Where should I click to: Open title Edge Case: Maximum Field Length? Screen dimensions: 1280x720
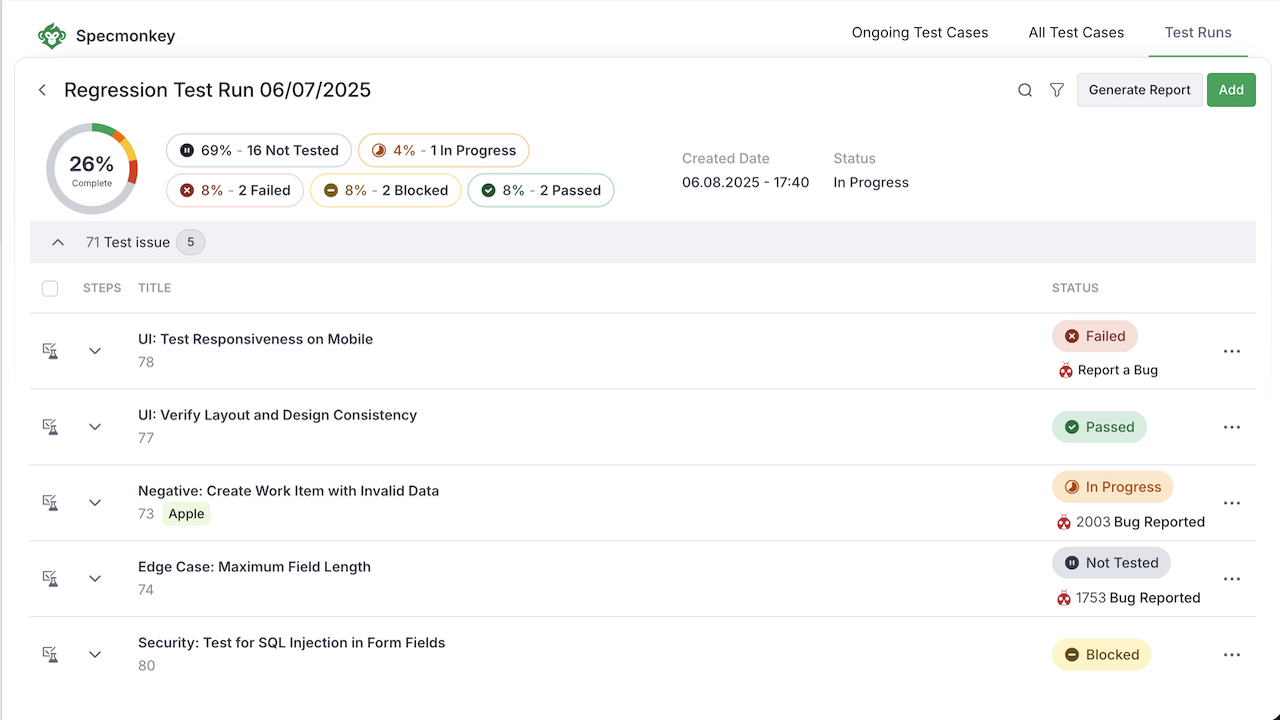[x=254, y=567]
